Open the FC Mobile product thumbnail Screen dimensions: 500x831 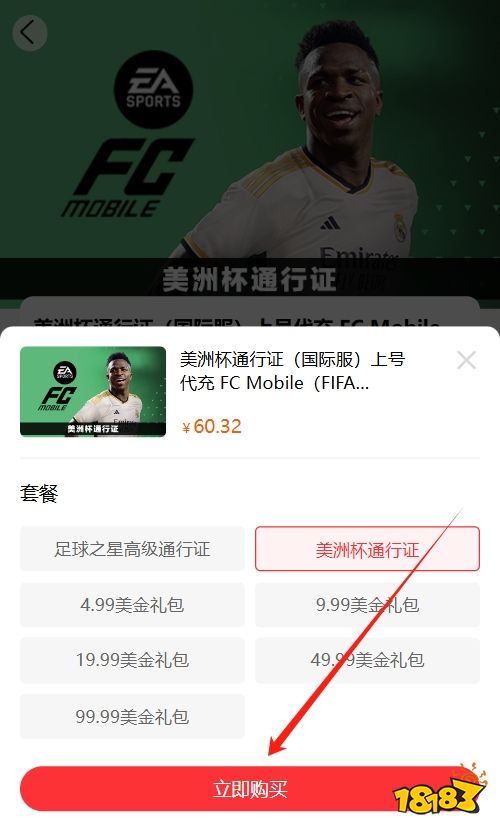click(x=93, y=391)
